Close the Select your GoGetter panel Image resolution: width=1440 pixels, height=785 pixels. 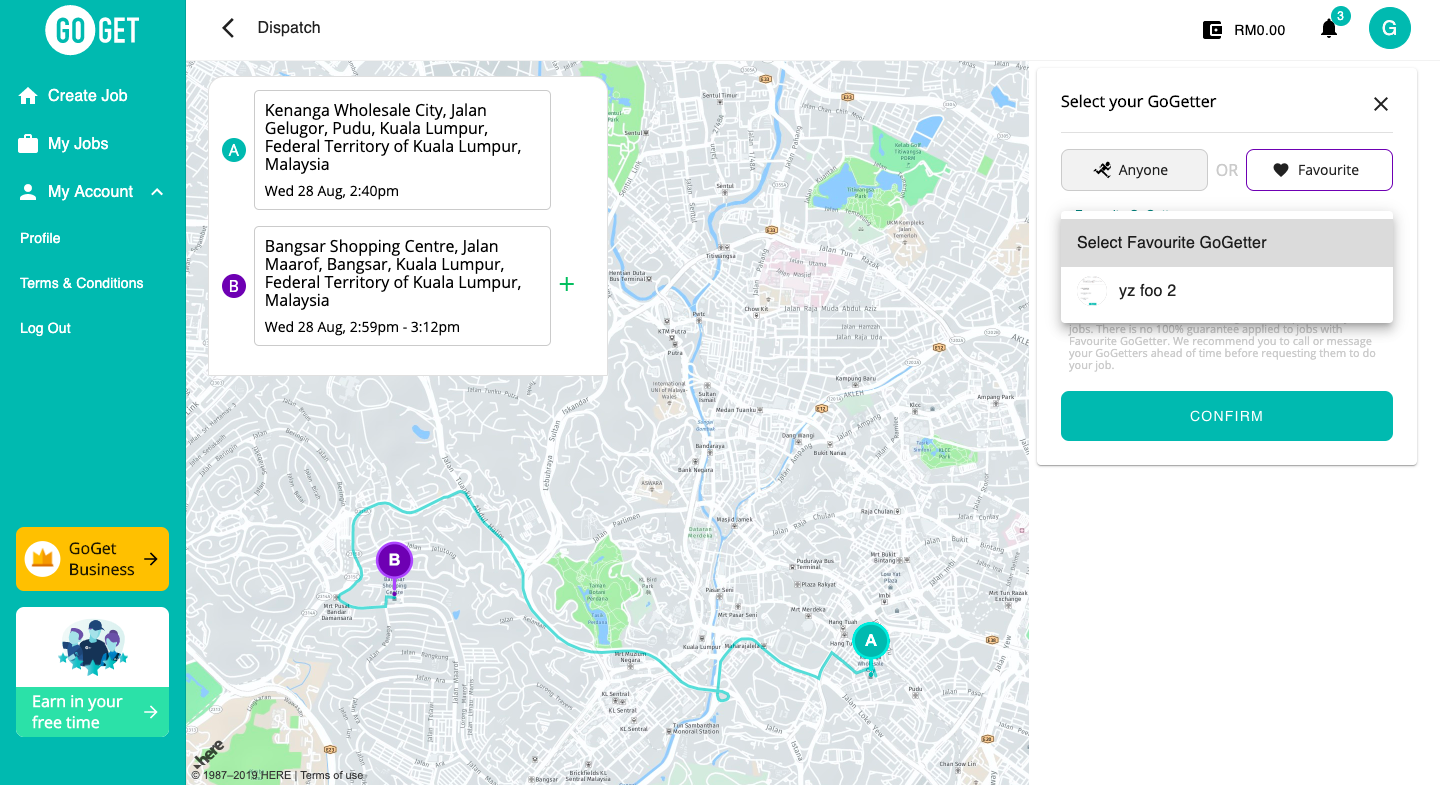coord(1381,104)
